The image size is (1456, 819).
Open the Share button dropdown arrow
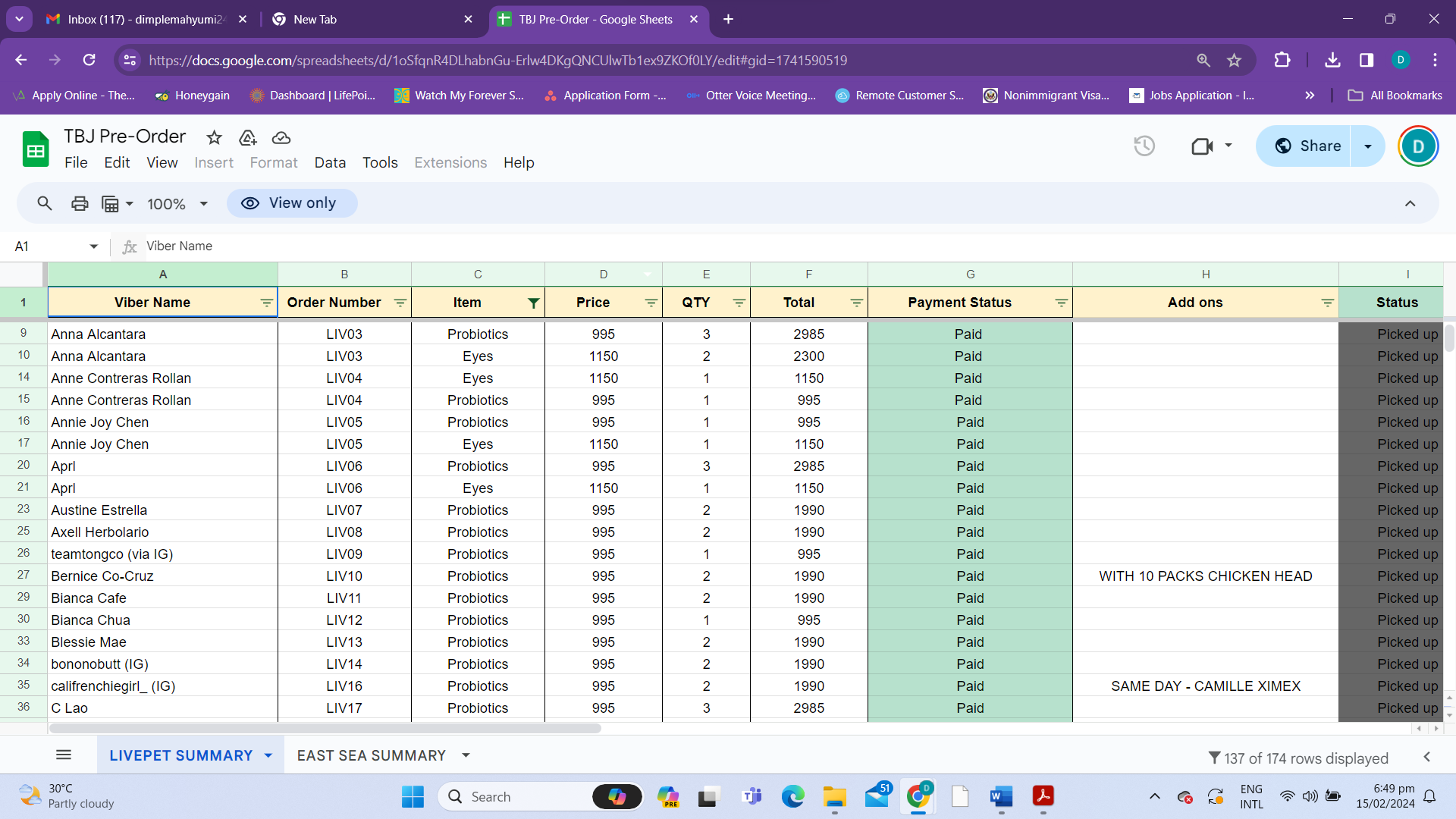1368,146
